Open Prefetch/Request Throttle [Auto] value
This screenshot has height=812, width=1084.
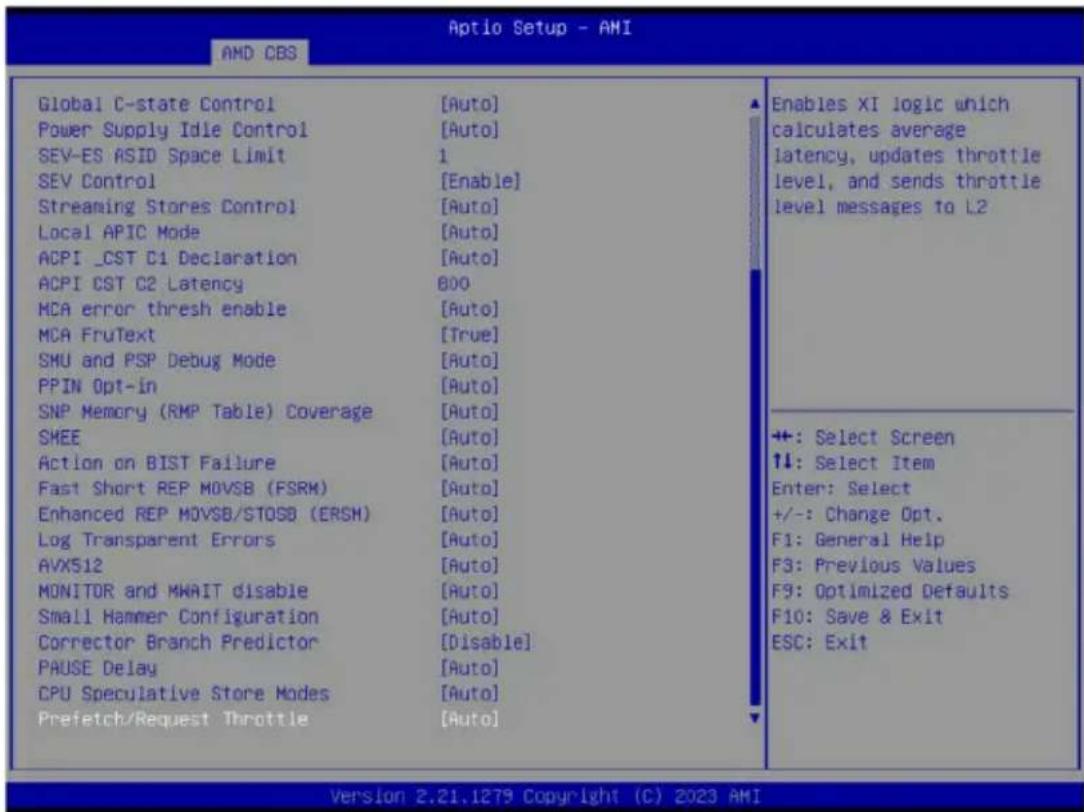click(469, 719)
